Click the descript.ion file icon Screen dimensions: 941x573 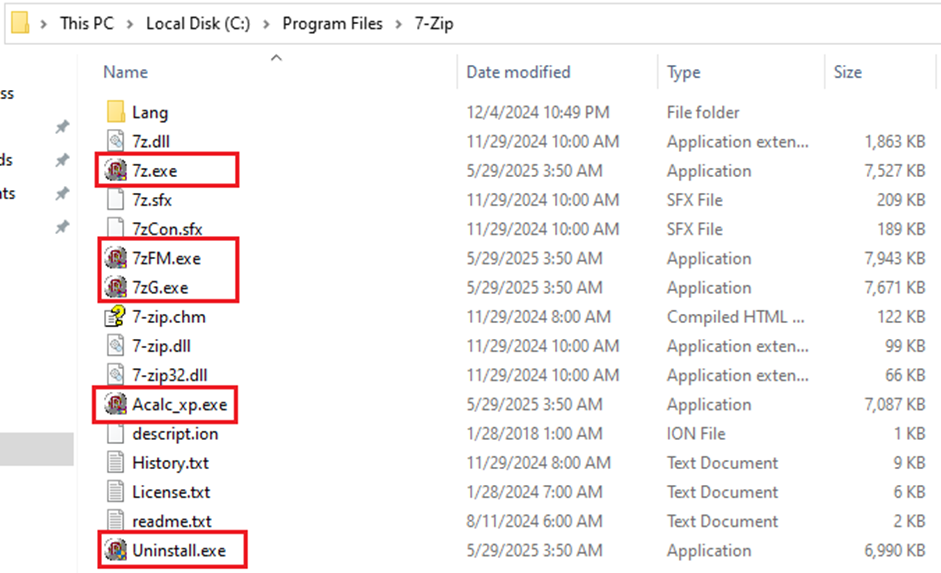(x=115, y=433)
